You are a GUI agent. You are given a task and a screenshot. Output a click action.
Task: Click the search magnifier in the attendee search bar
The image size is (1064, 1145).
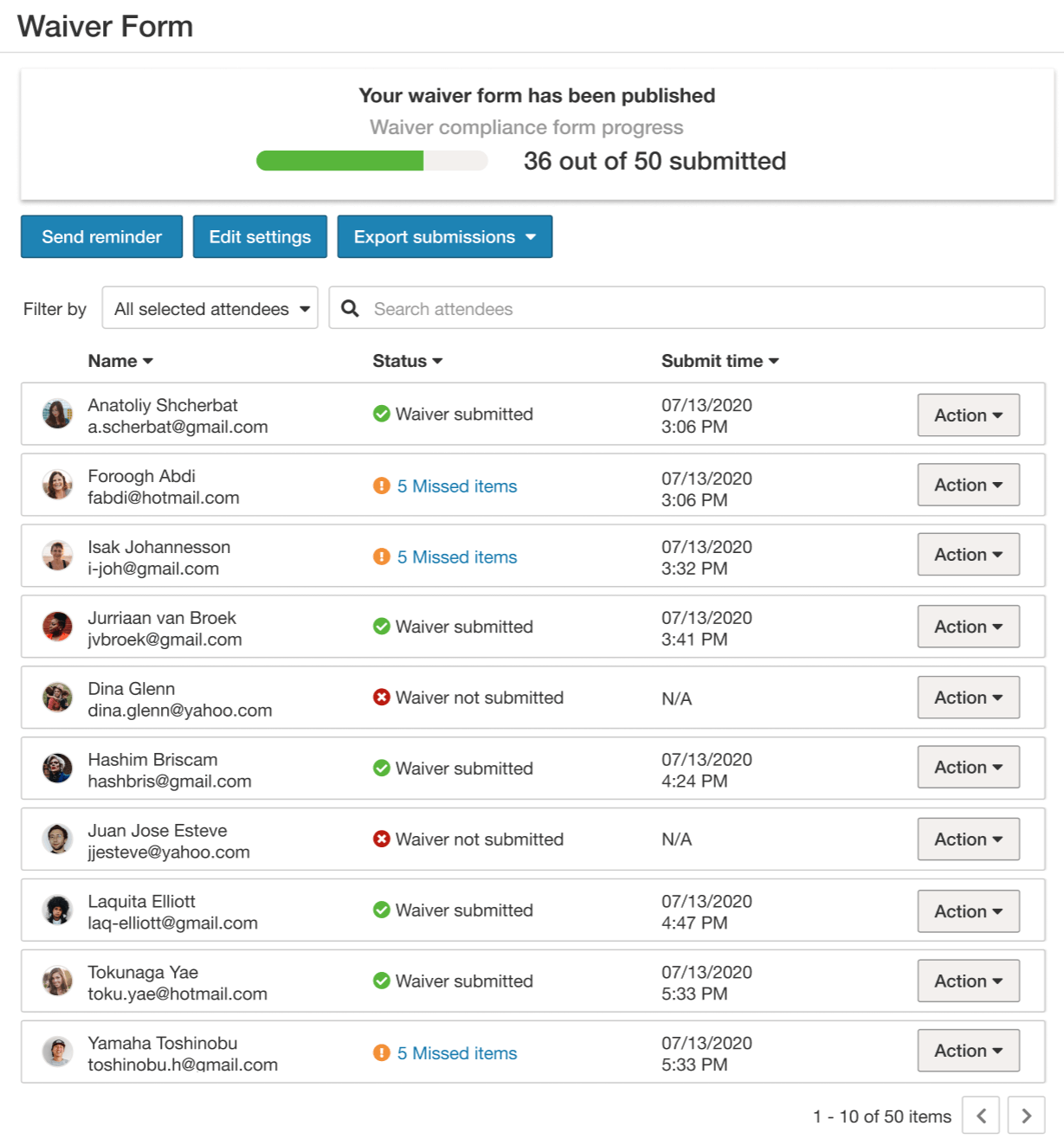(x=350, y=308)
